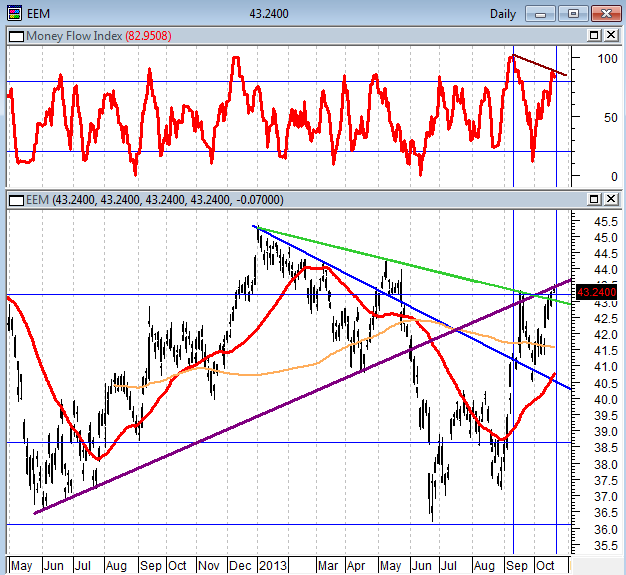This screenshot has width=626, height=575.
Task: Click the Daily timeframe label
Action: 503,14
